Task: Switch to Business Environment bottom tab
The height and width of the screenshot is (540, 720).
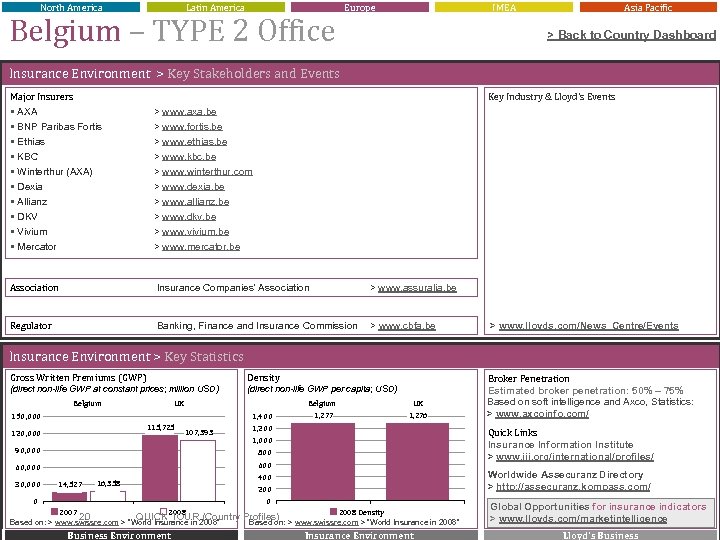Action: (119, 535)
